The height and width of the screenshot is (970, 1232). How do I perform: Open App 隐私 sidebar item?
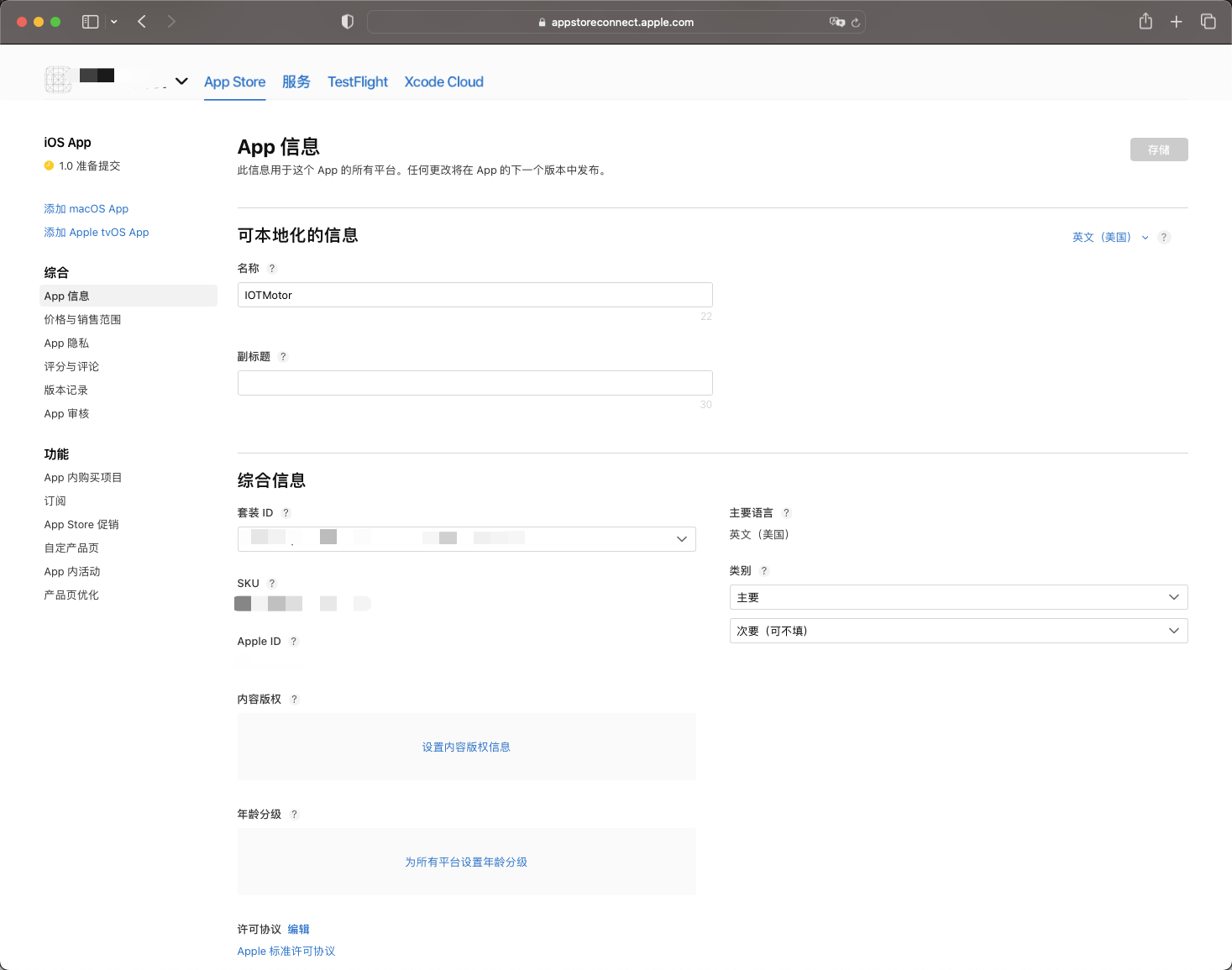[x=67, y=343]
